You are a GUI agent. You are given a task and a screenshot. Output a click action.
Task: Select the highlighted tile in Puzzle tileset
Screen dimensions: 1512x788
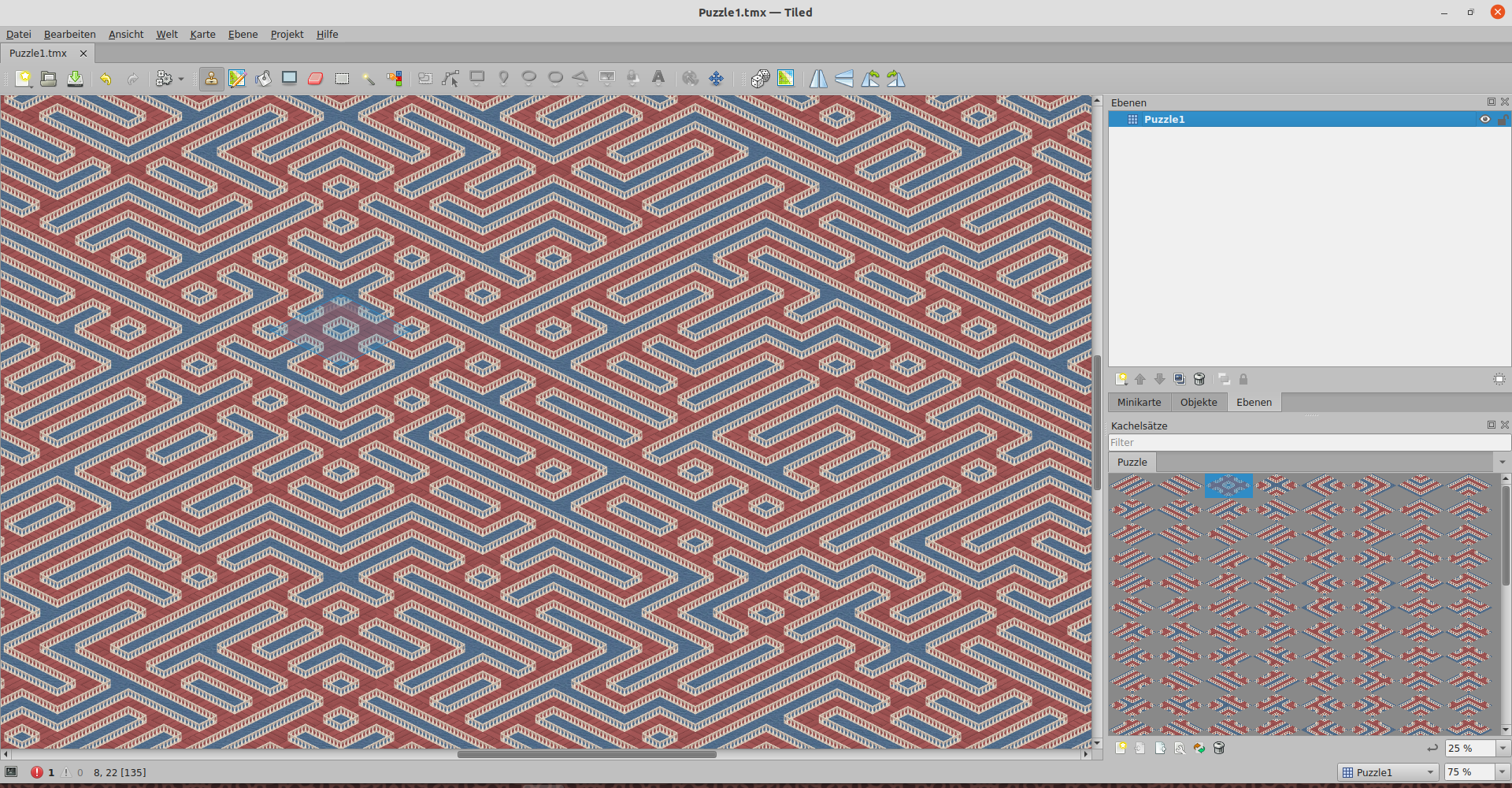tap(1228, 485)
